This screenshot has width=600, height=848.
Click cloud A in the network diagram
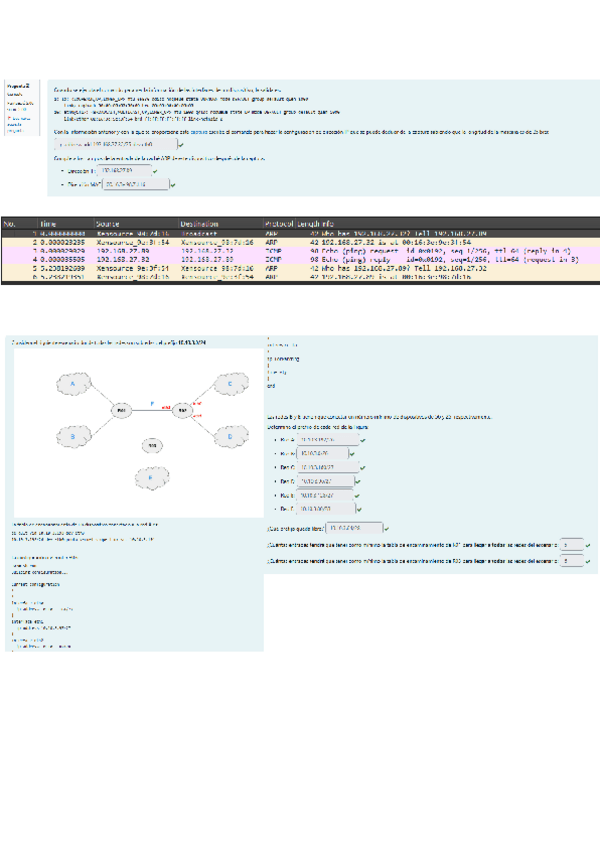coord(73,384)
